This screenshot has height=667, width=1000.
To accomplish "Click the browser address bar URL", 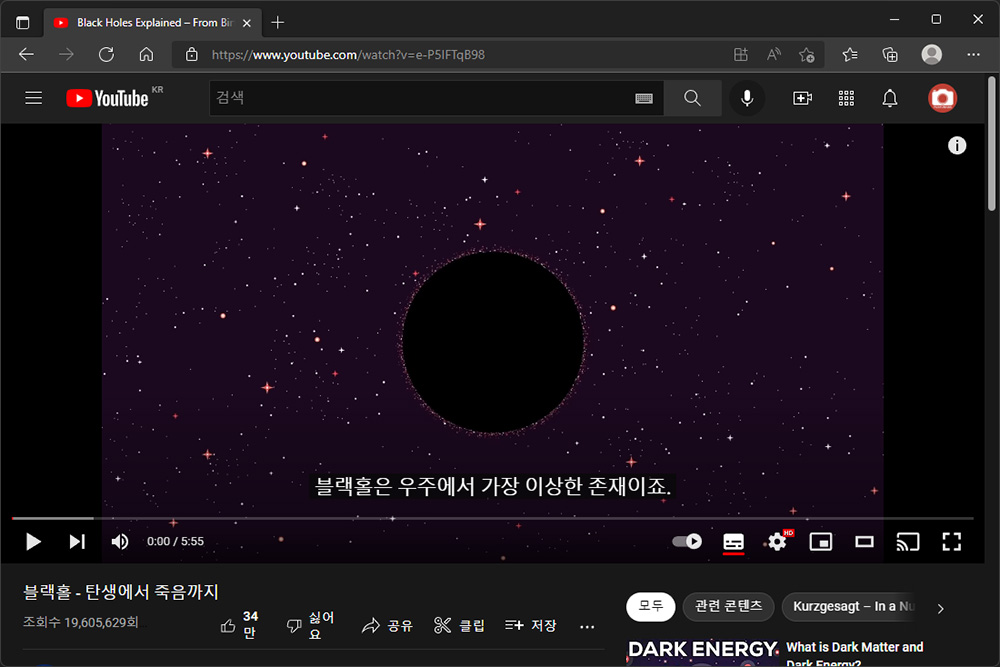I will click(x=348, y=55).
